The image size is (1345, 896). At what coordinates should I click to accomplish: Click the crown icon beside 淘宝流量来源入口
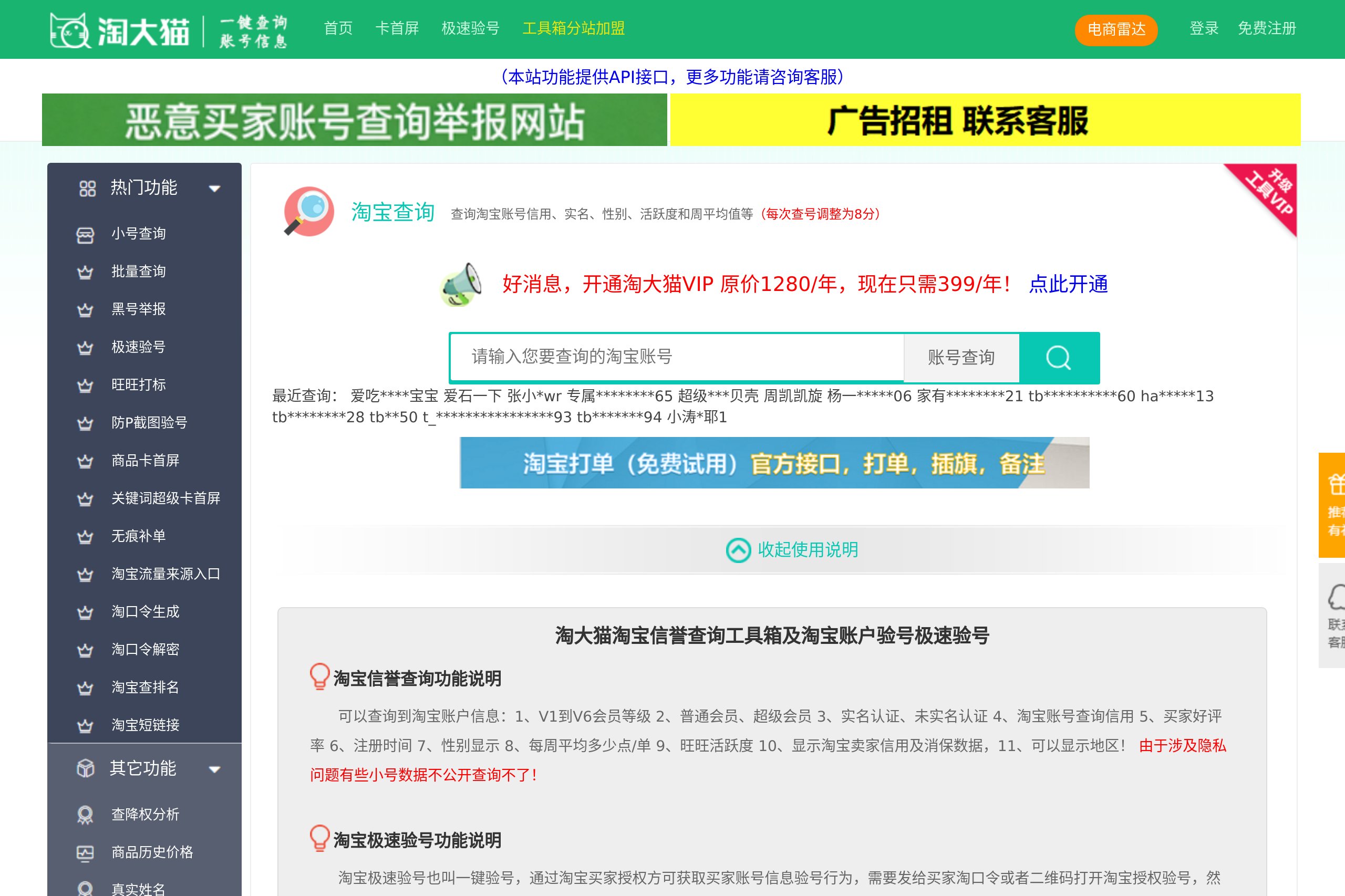(85, 574)
